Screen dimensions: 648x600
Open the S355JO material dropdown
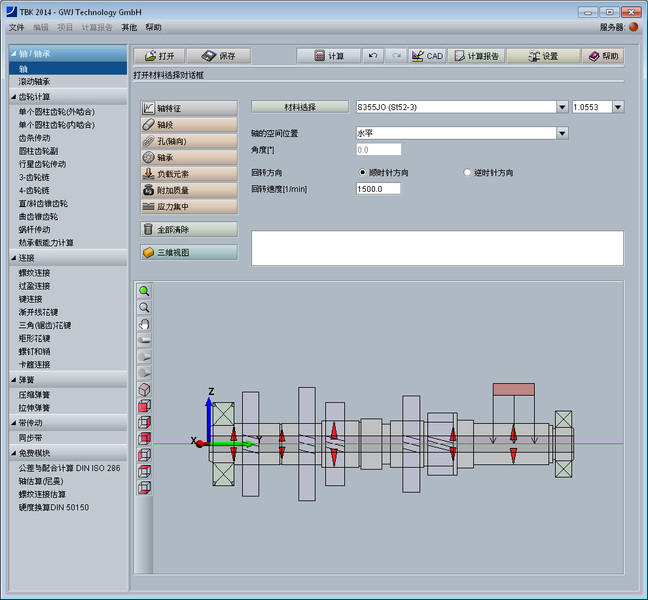click(562, 107)
